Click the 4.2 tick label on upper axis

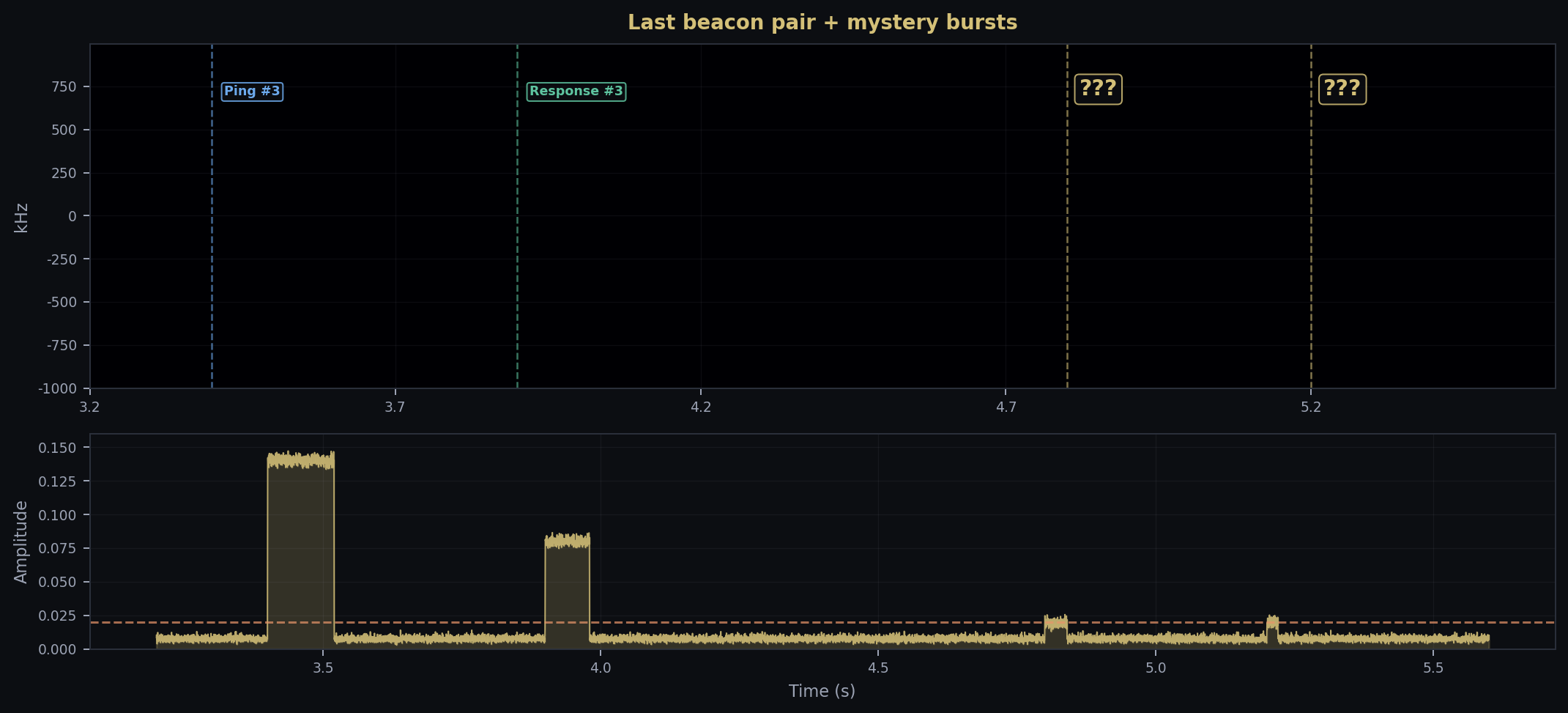tap(701, 407)
